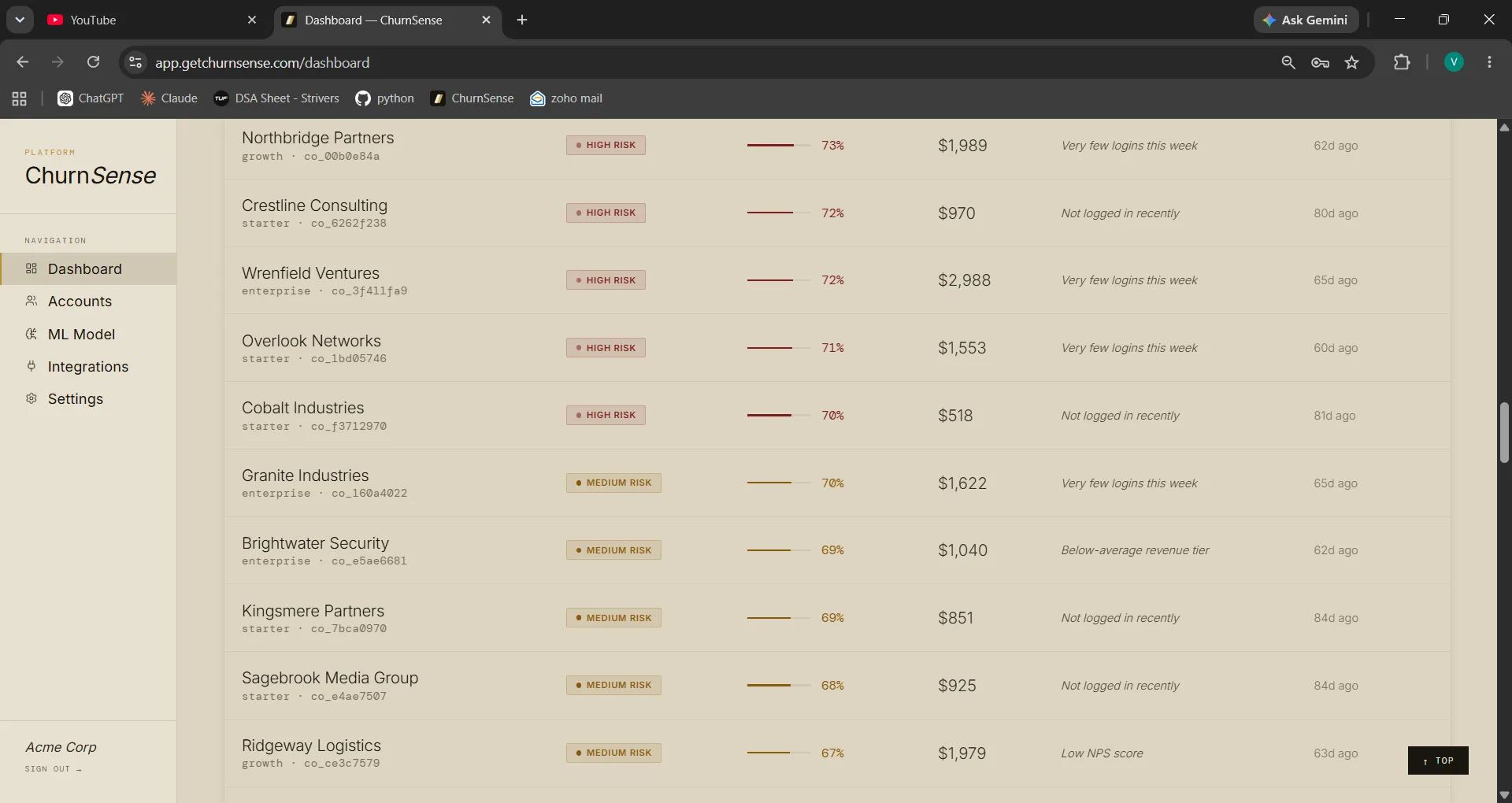
Task: Close the Dashboard — ChurnSense tab
Action: tap(486, 20)
